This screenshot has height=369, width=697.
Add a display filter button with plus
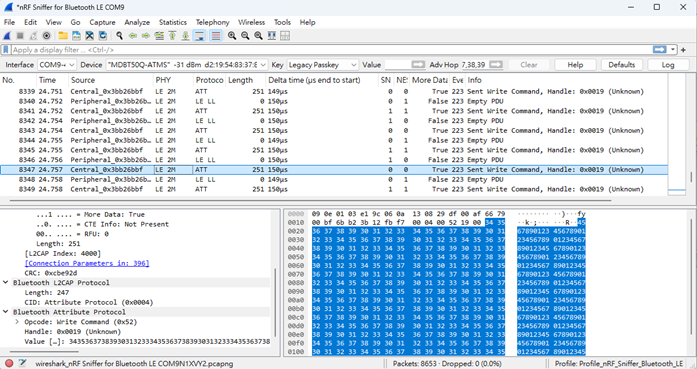[684, 50]
